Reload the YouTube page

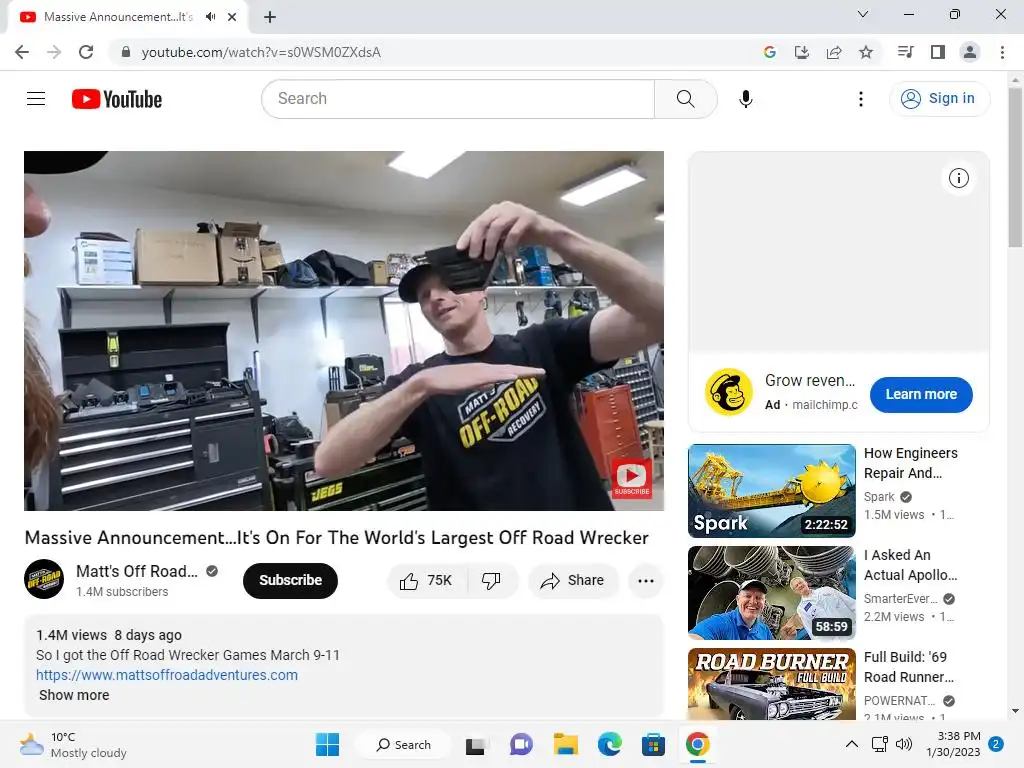pos(86,52)
